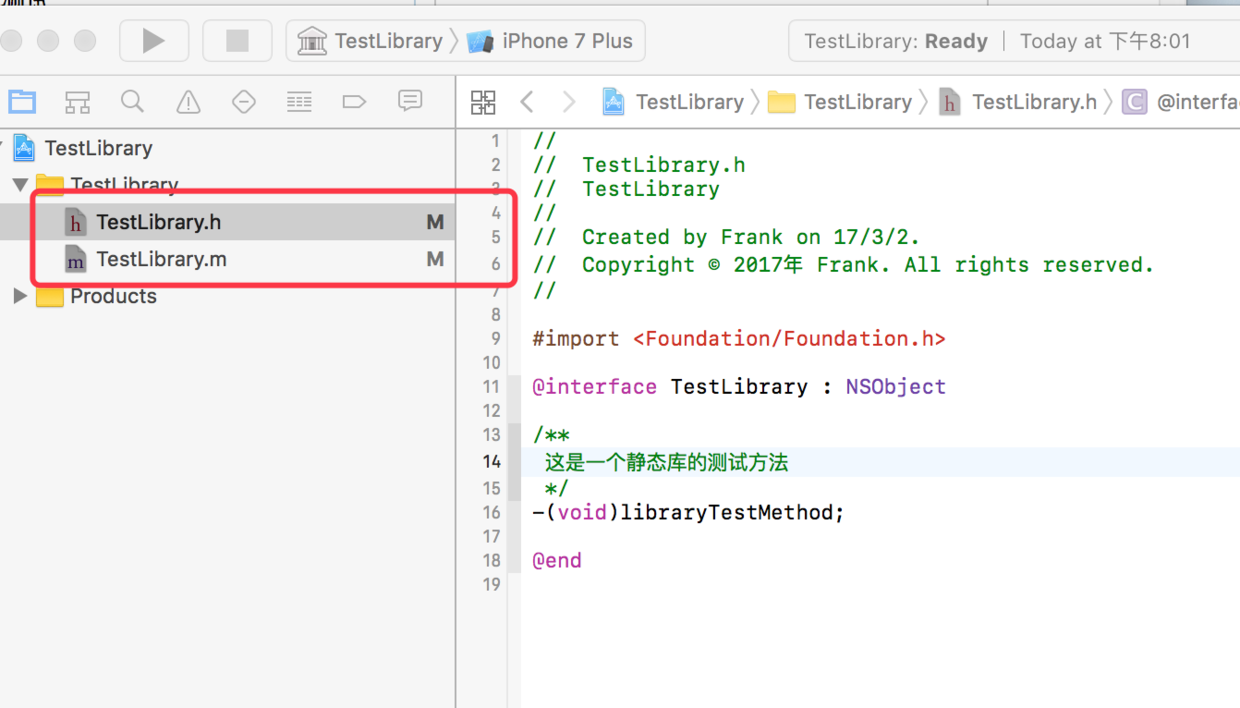Click the h file icon of TestLibrary.h

[x=76, y=222]
